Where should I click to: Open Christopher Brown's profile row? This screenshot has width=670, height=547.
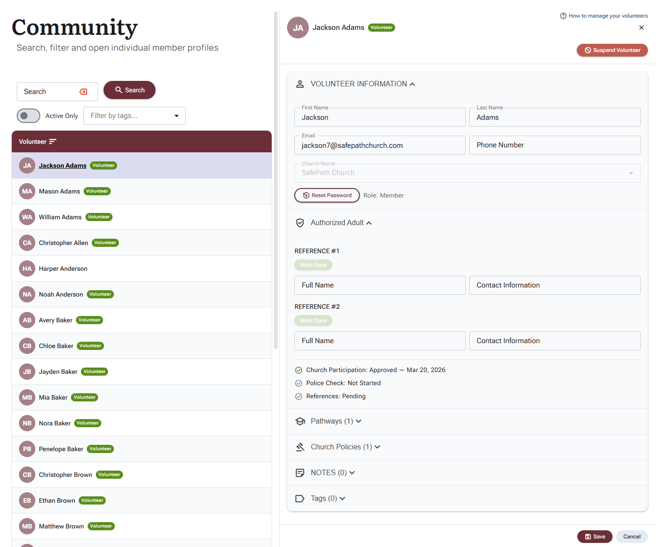point(141,475)
